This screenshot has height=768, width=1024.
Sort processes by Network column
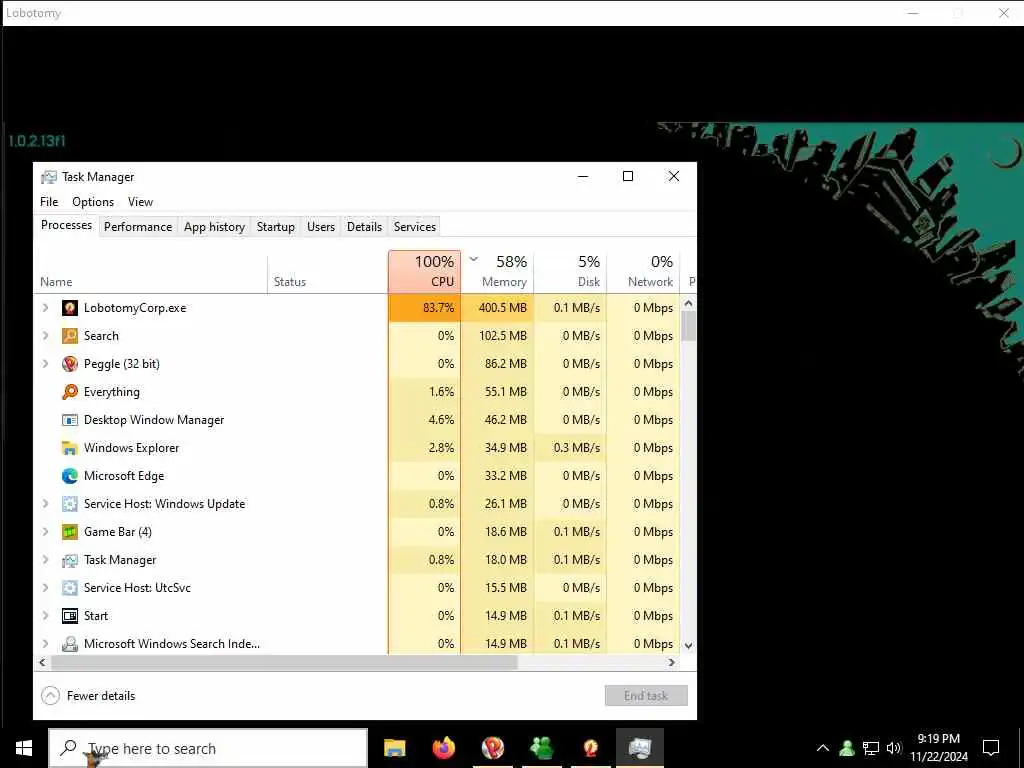tap(643, 272)
